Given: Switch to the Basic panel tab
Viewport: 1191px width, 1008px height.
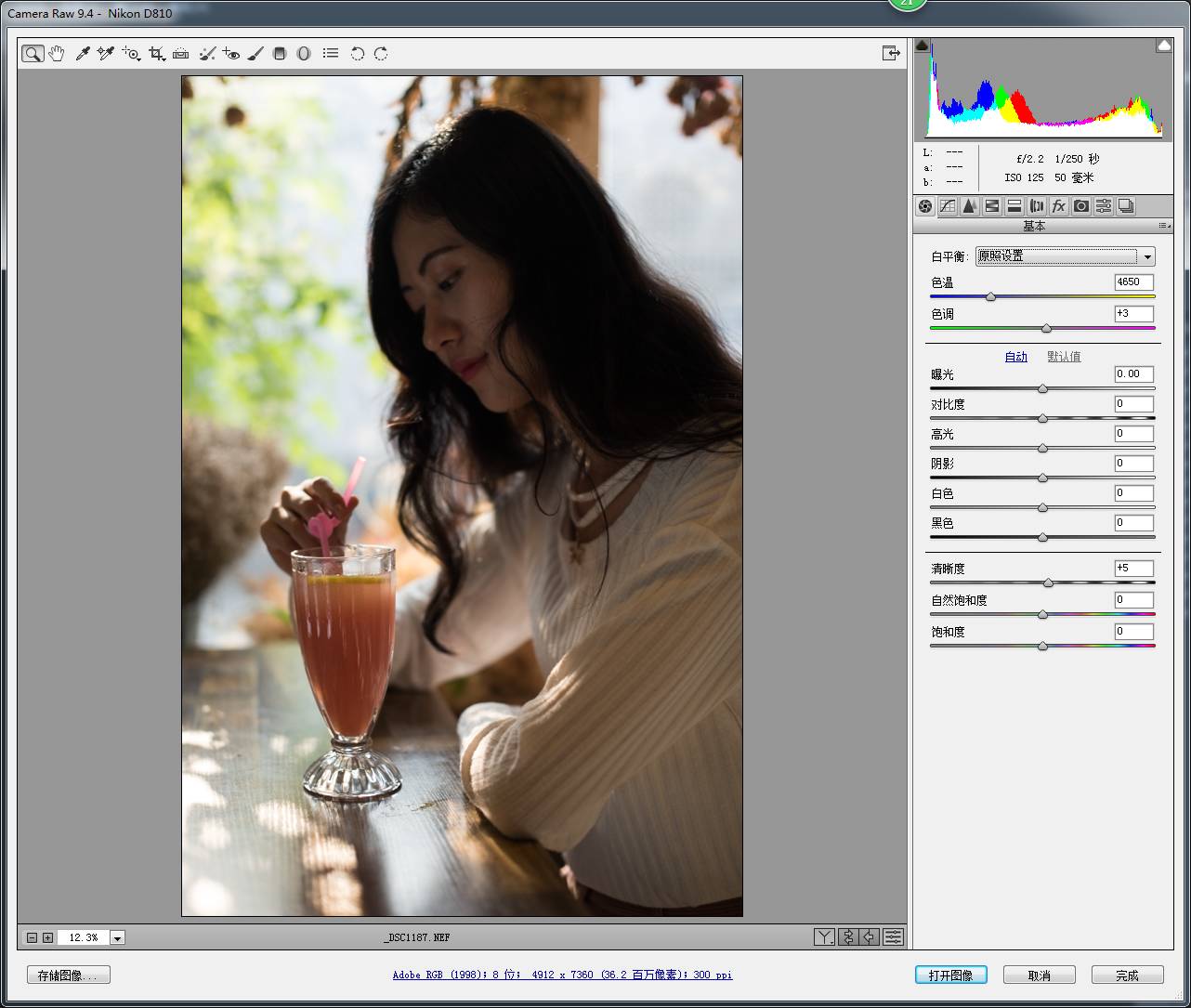Looking at the screenshot, I should tap(925, 206).
